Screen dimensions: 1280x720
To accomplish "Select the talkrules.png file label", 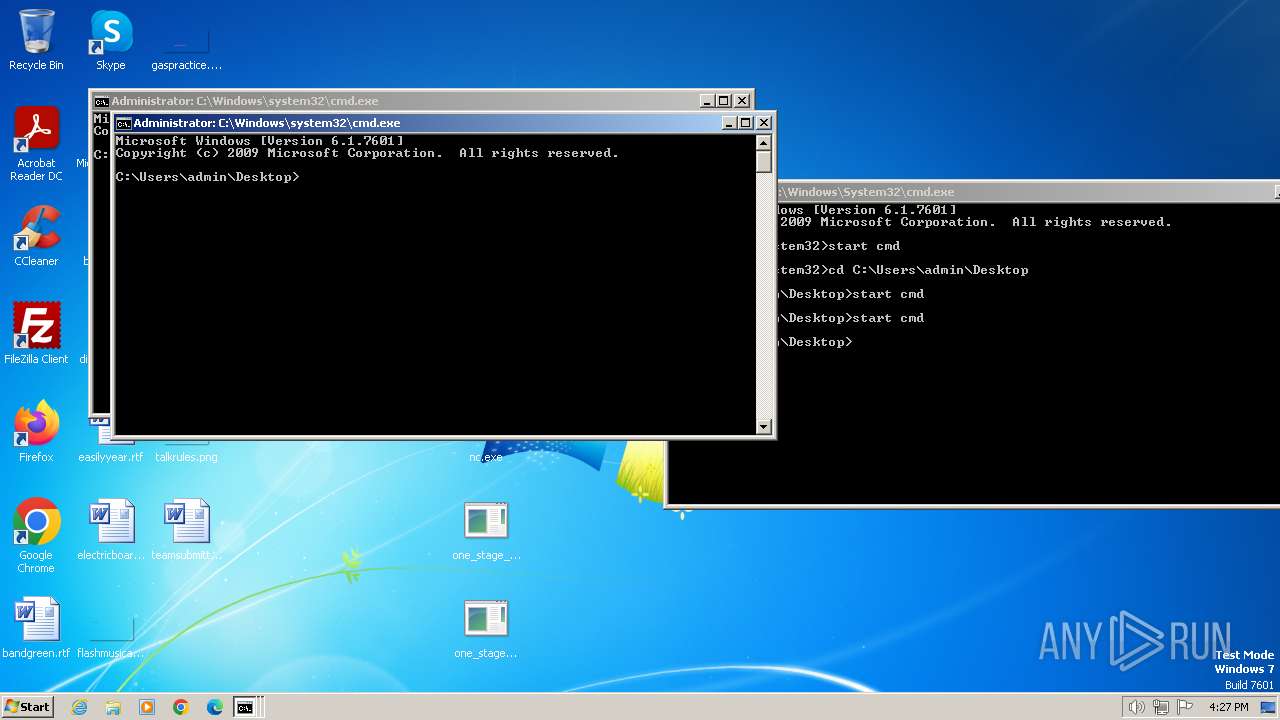I will click(x=186, y=457).
